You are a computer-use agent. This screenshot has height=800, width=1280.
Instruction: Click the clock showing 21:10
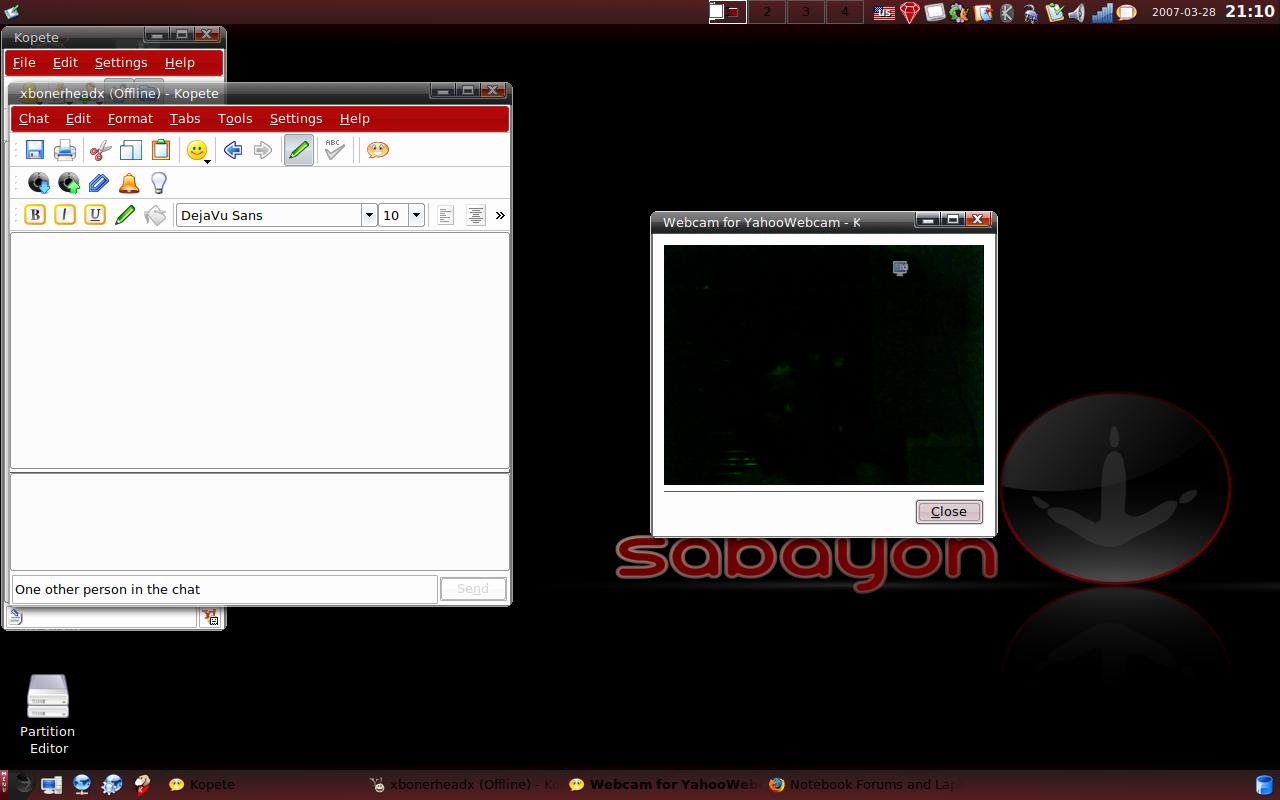point(1250,12)
